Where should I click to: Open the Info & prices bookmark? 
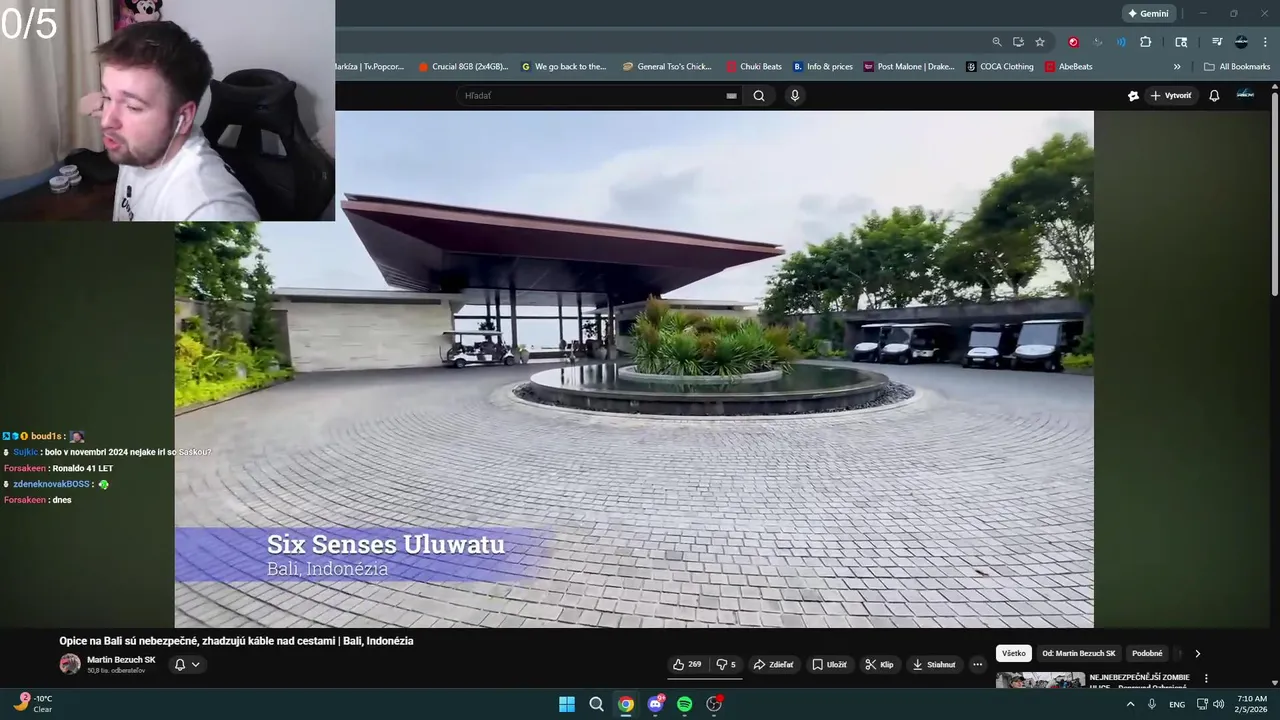823,67
